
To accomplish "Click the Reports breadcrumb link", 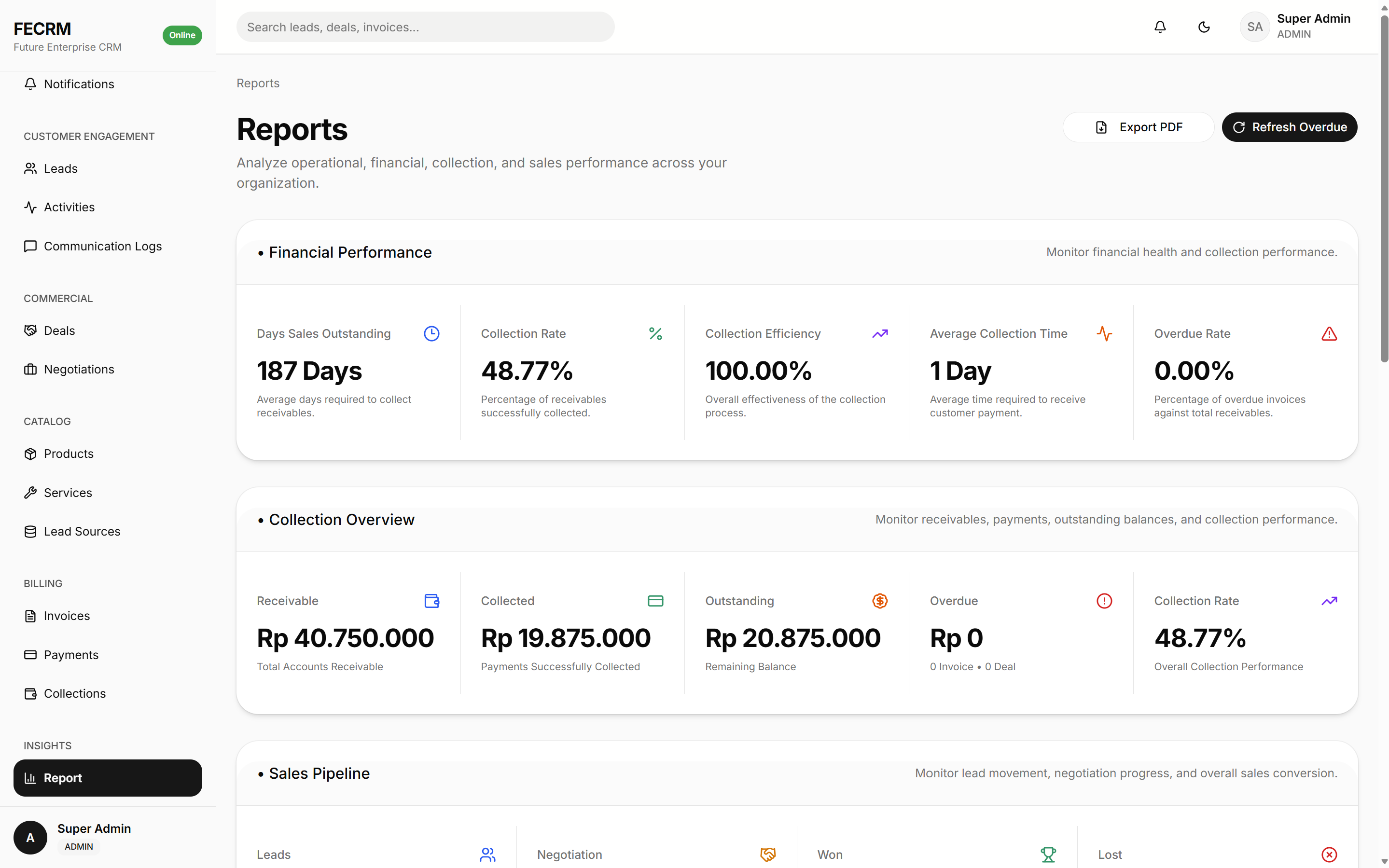I will pos(258,83).
